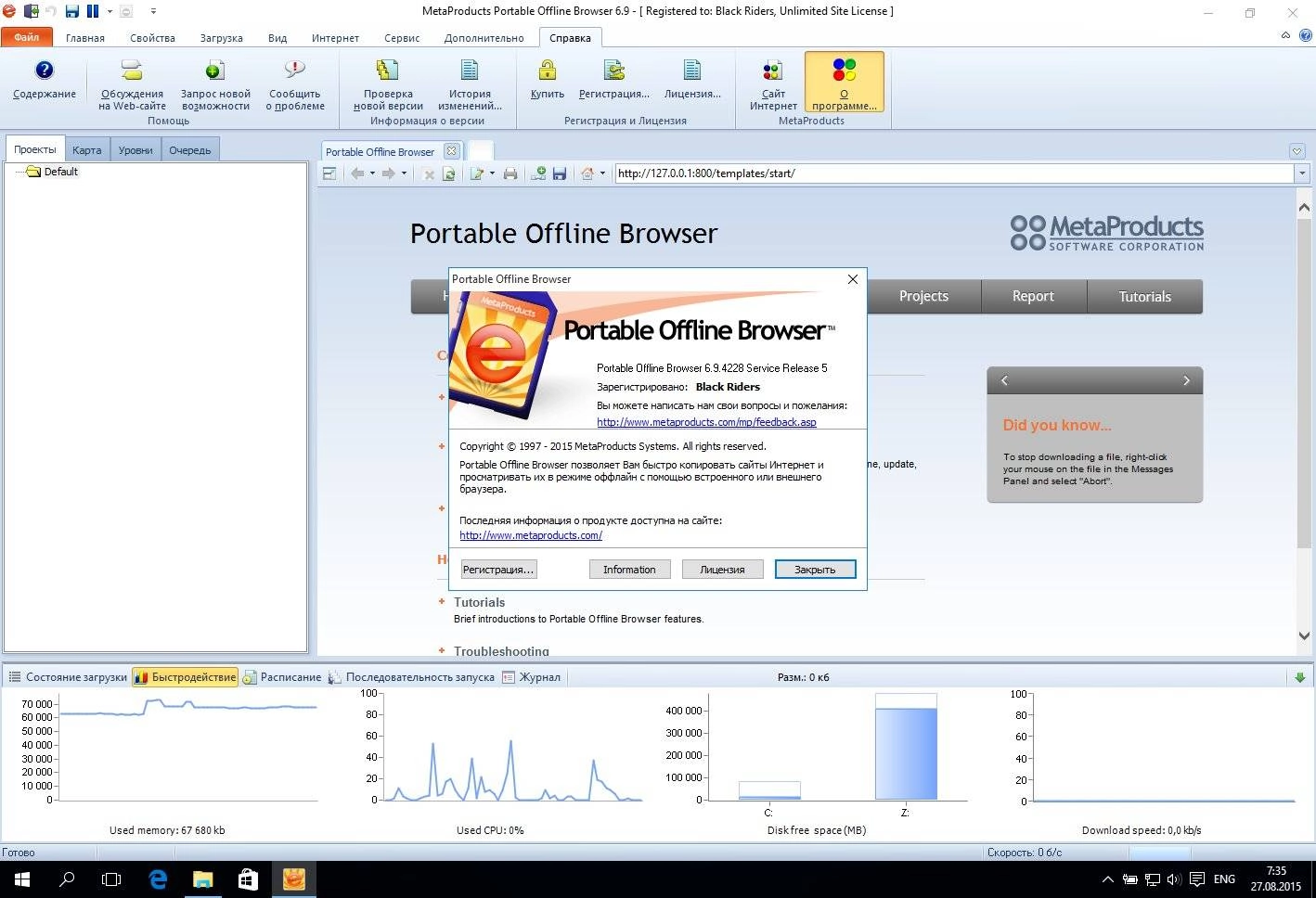Show previous Did you know tip
The image size is (1316, 898).
point(1004,380)
